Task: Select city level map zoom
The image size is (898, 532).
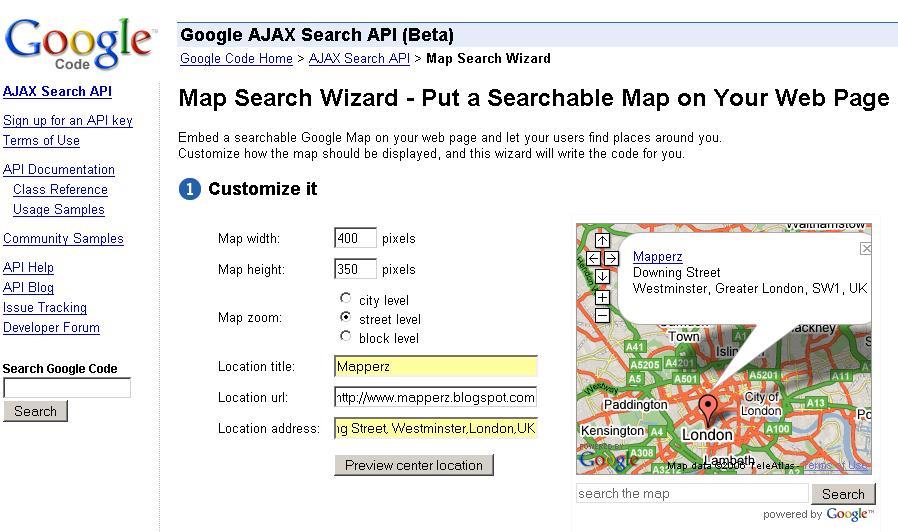Action: (x=345, y=298)
